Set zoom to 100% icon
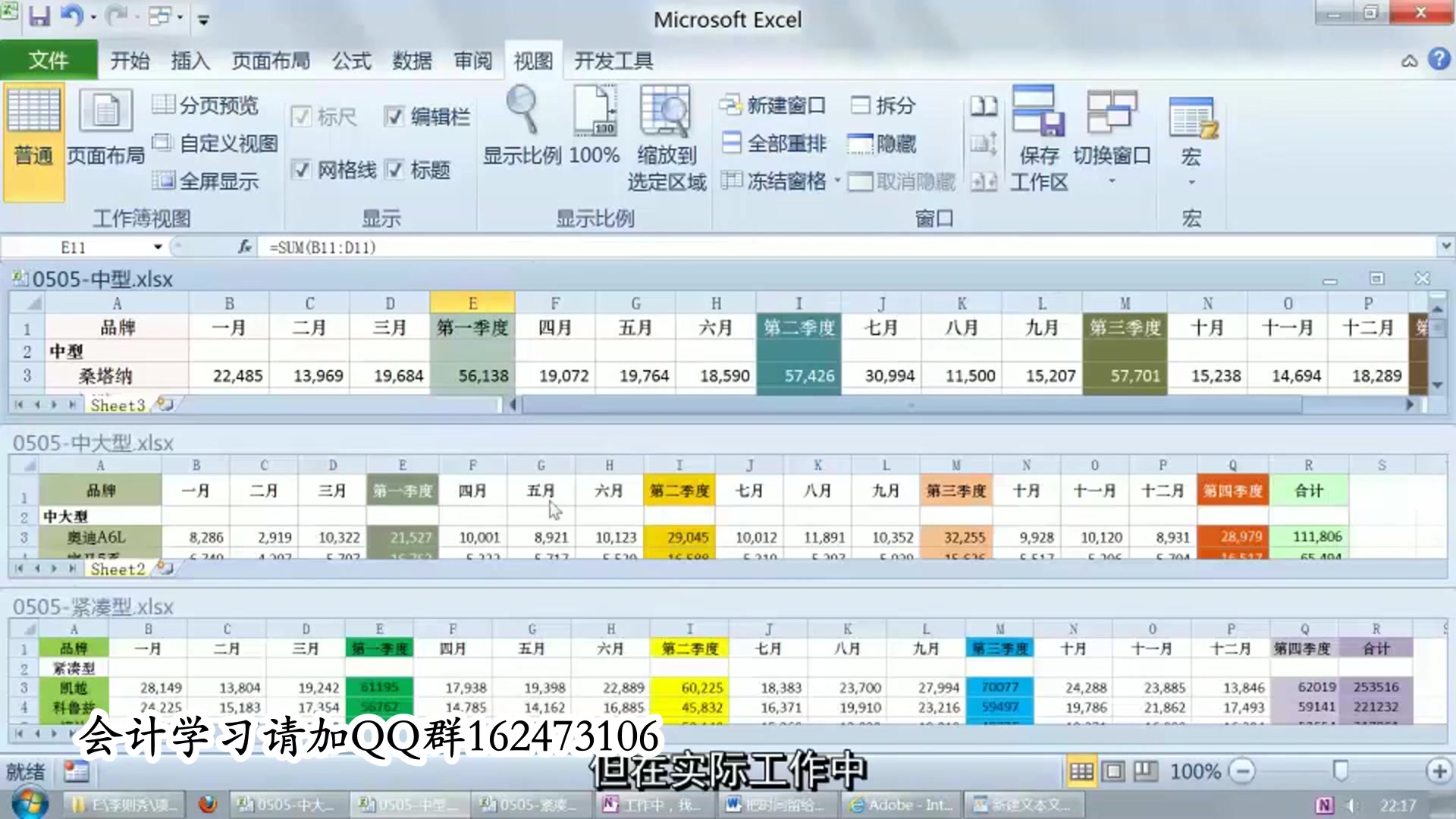This screenshot has width=1456, height=819. (x=595, y=126)
